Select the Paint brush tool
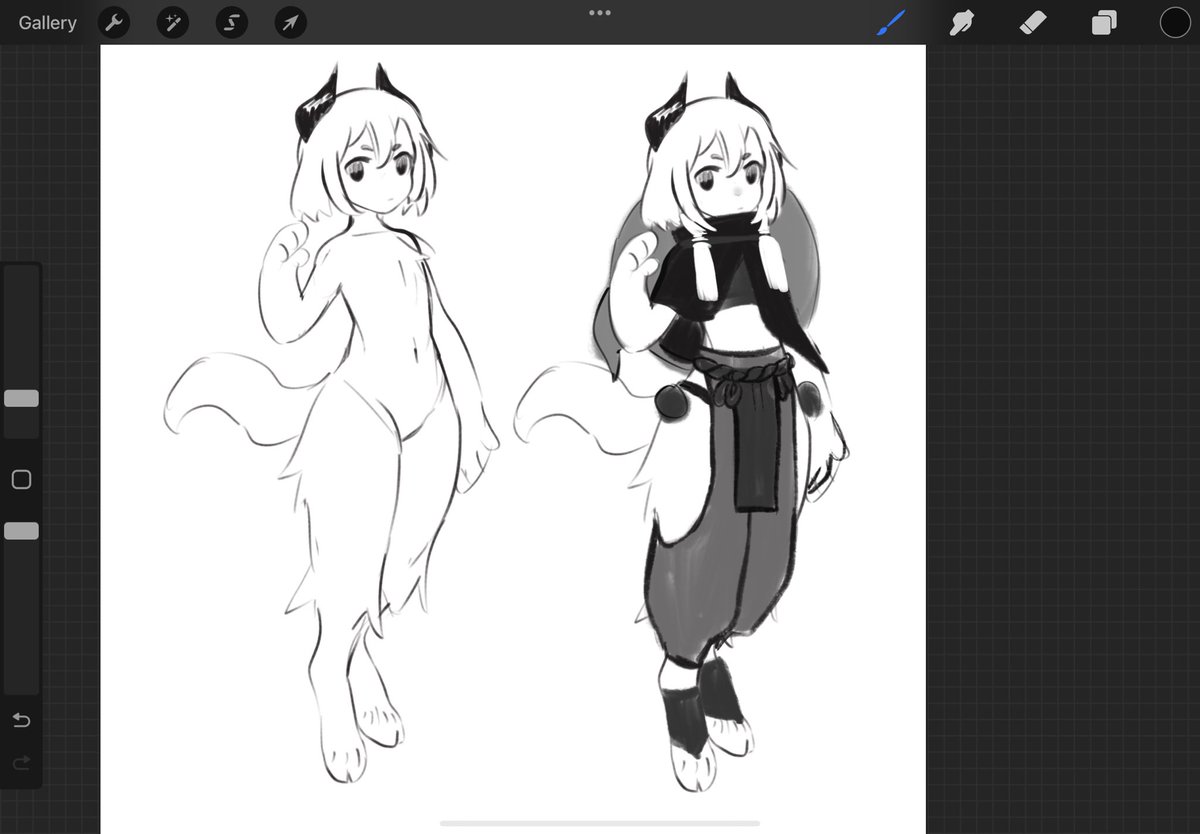The width and height of the screenshot is (1200, 834). point(890,23)
